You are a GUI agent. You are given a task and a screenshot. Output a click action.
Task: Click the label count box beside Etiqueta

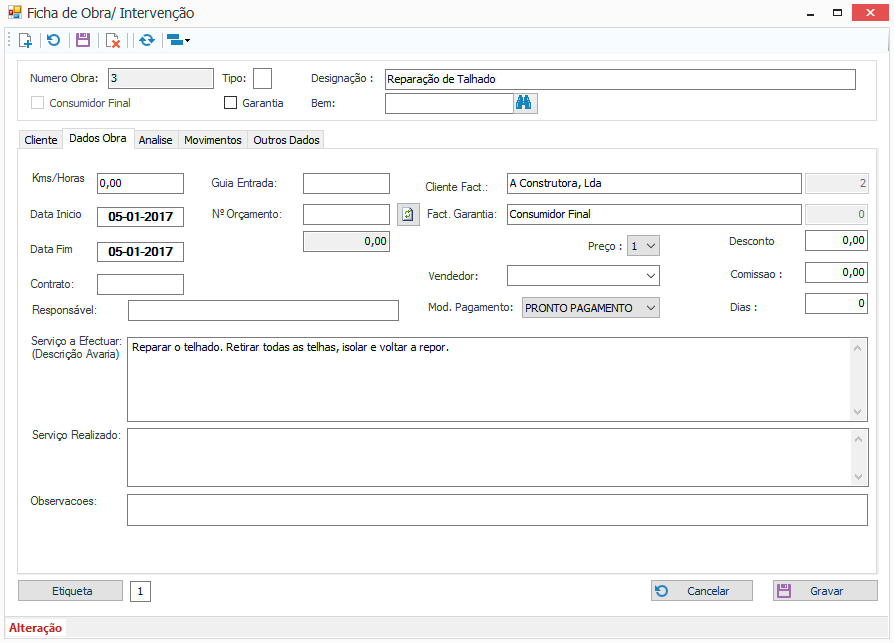140,591
